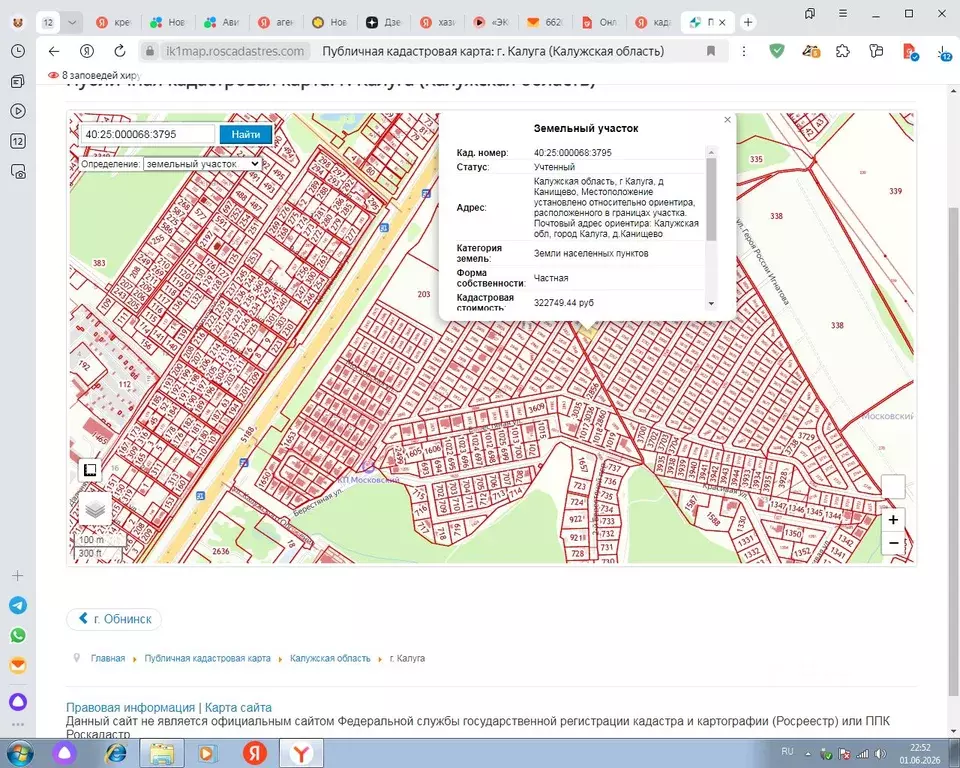
Task: Open the file explorer taskbar icon
Action: (162, 753)
